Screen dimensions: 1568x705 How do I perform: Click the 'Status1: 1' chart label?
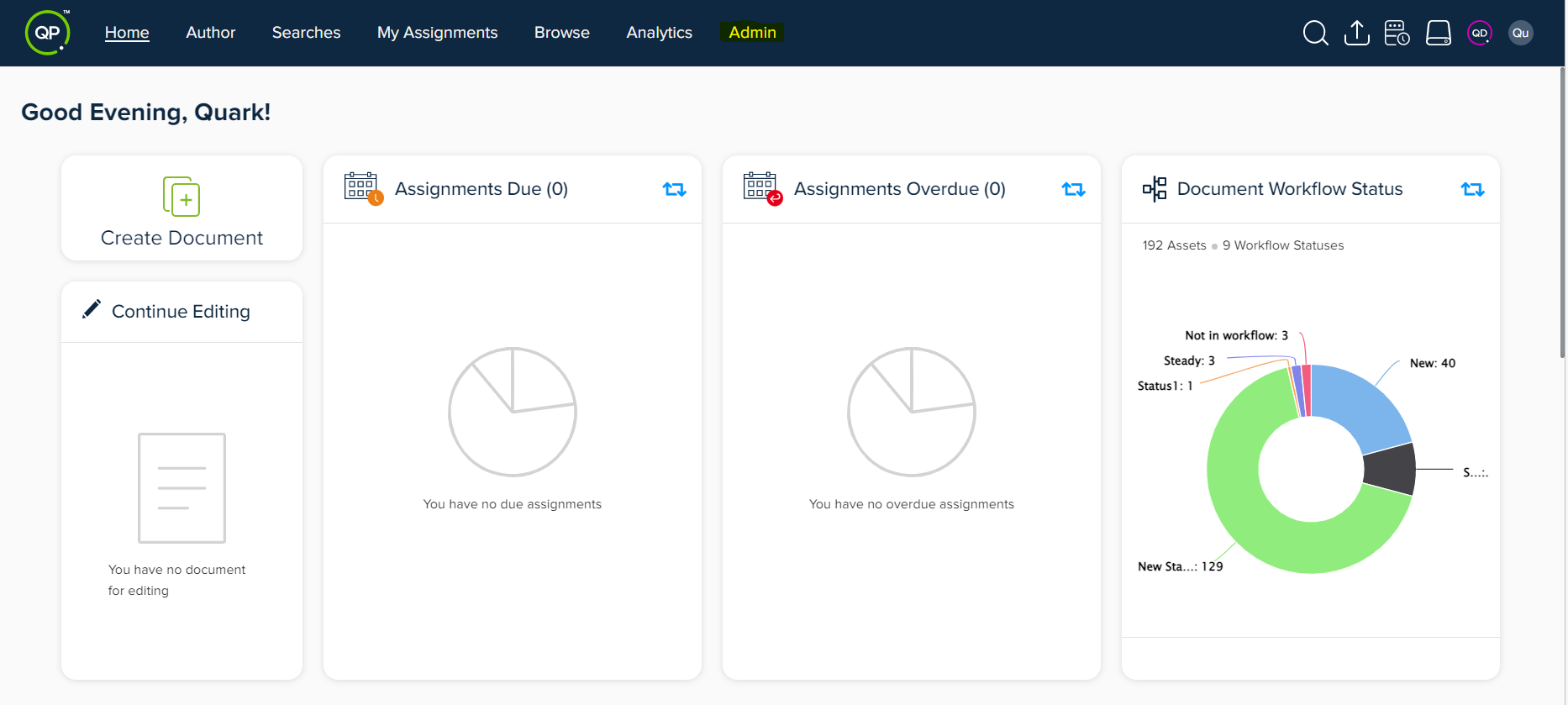point(1165,386)
